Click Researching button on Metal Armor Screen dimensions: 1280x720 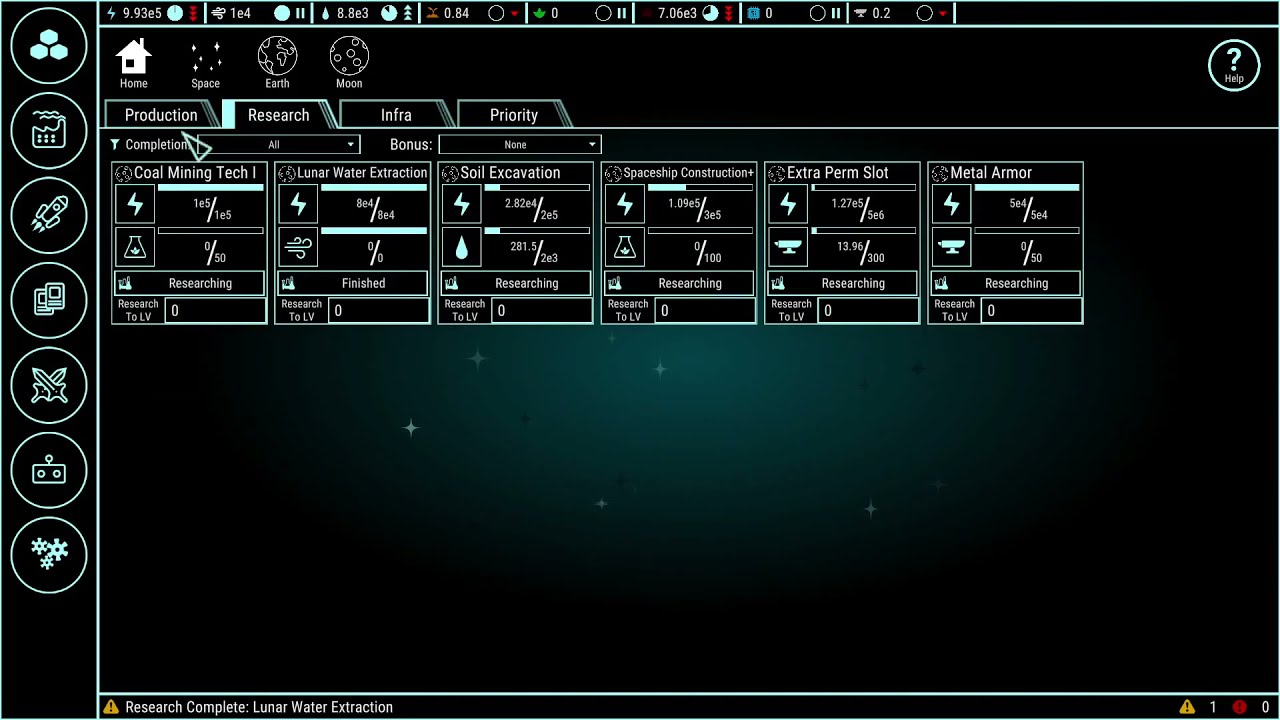[1005, 283]
